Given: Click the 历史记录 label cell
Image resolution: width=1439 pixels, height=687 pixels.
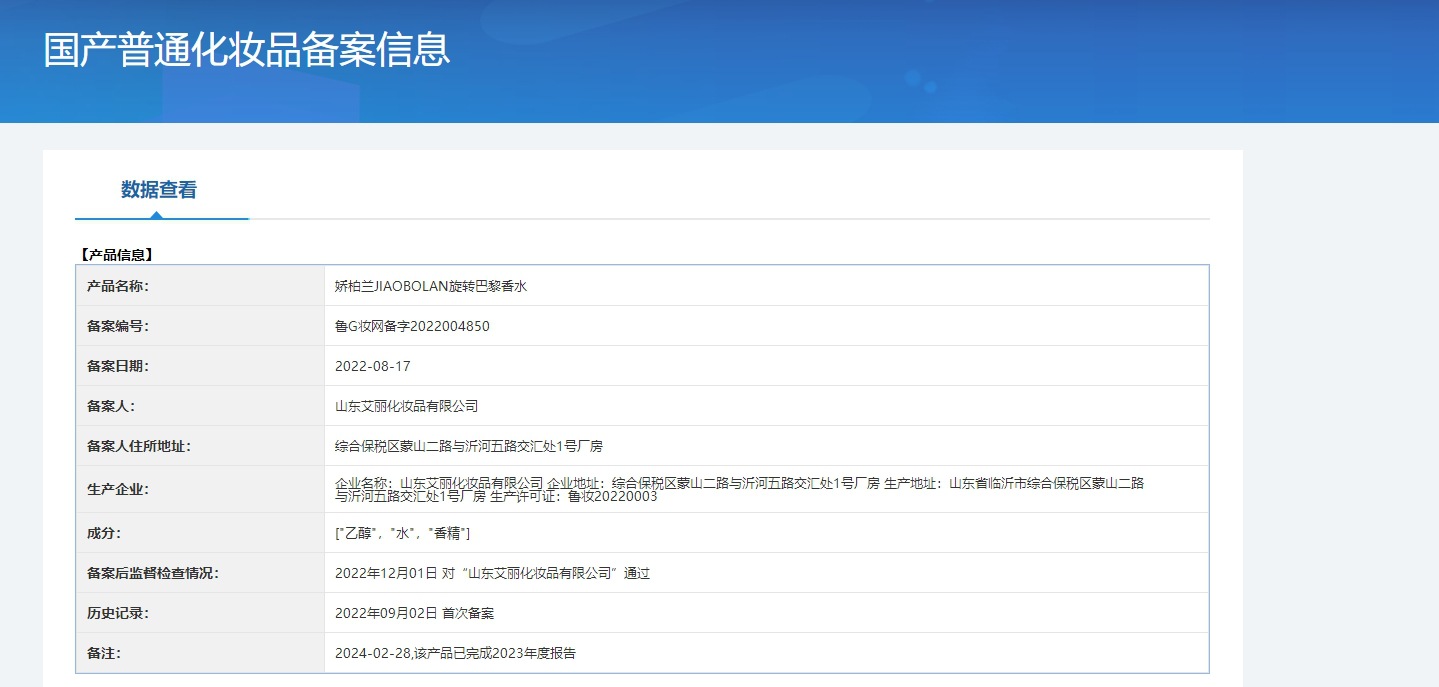Looking at the screenshot, I should tap(200, 613).
